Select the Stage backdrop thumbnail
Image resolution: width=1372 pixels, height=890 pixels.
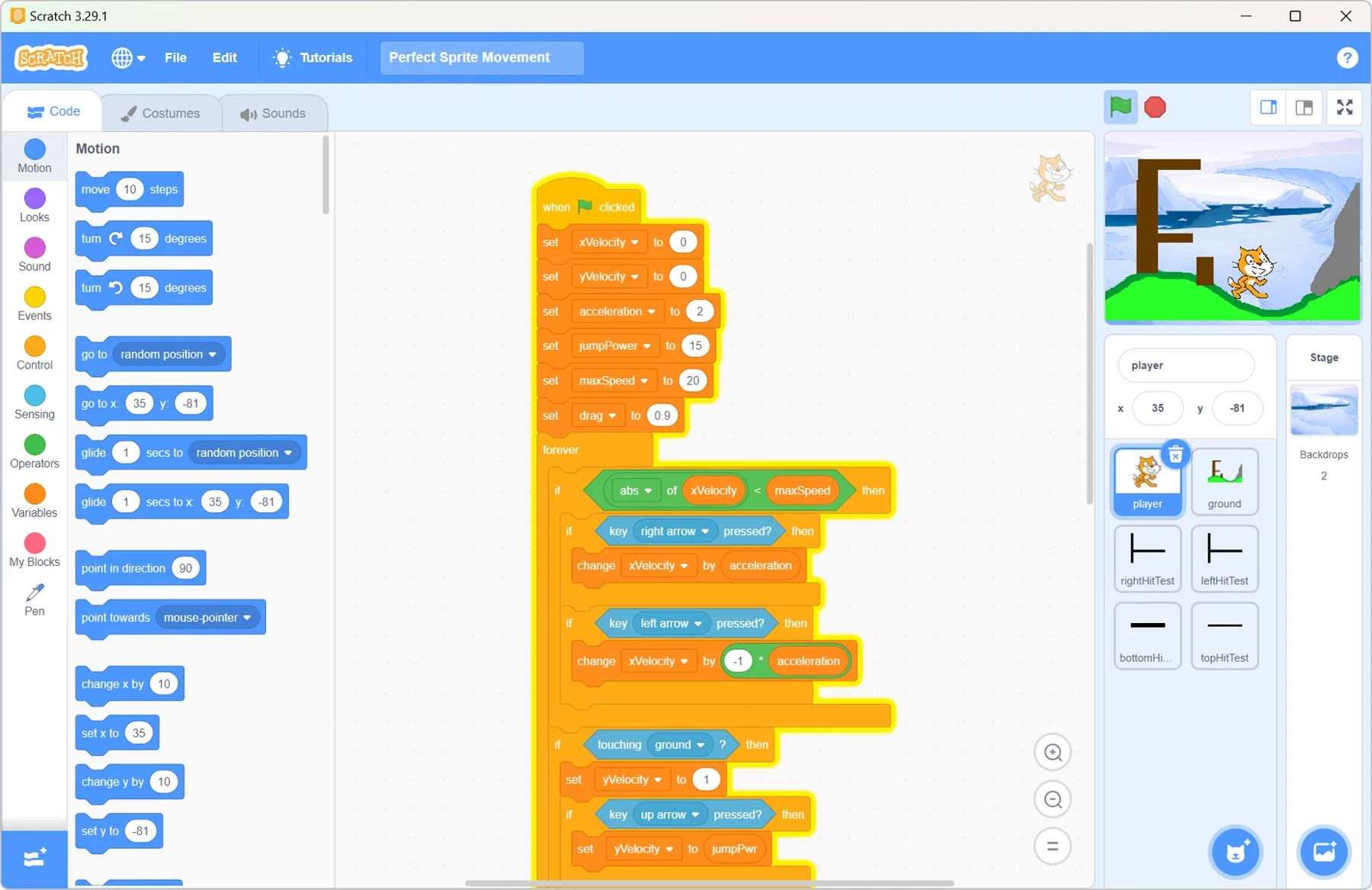1324,410
